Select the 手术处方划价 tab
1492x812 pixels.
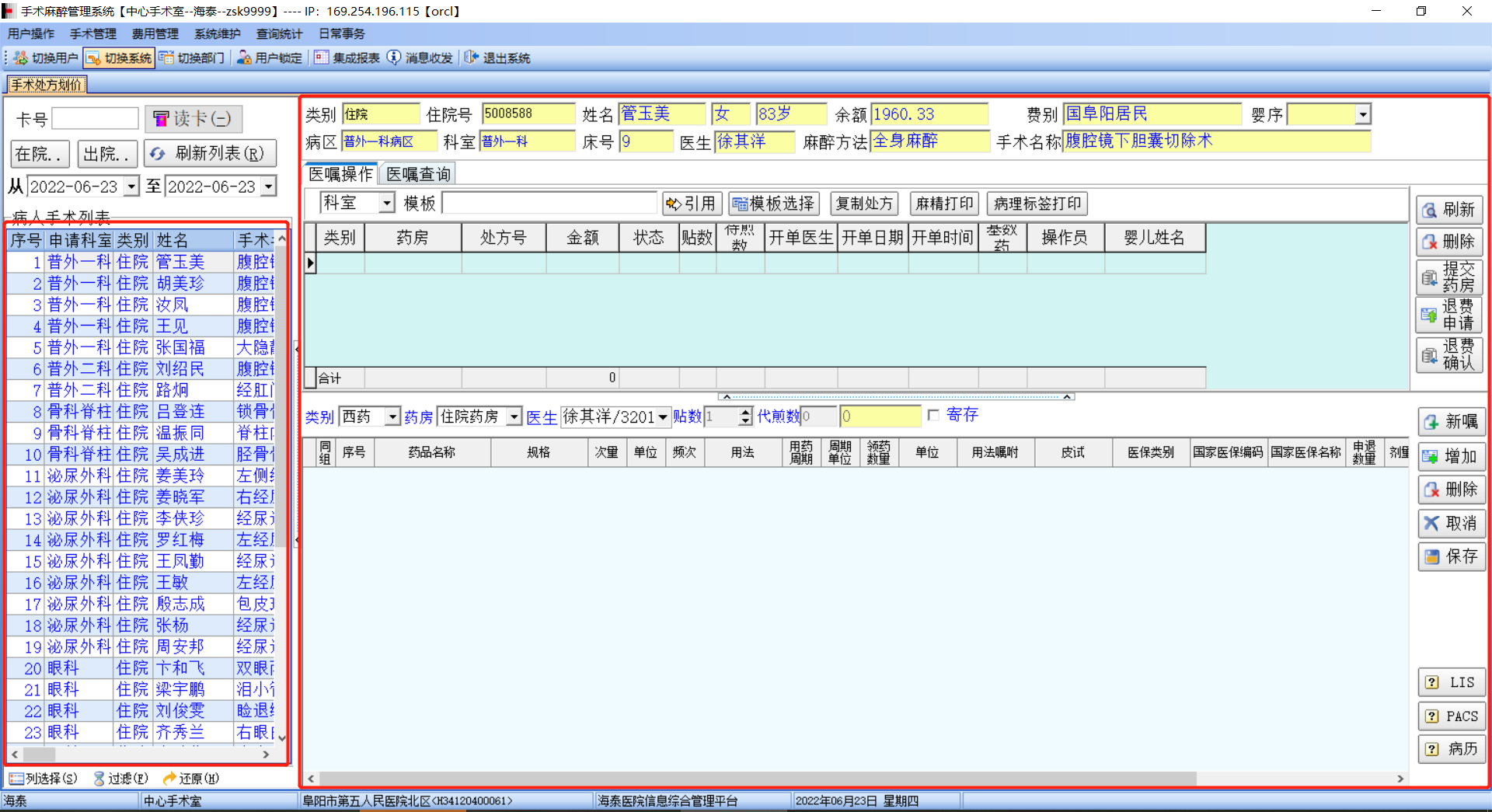click(x=47, y=85)
